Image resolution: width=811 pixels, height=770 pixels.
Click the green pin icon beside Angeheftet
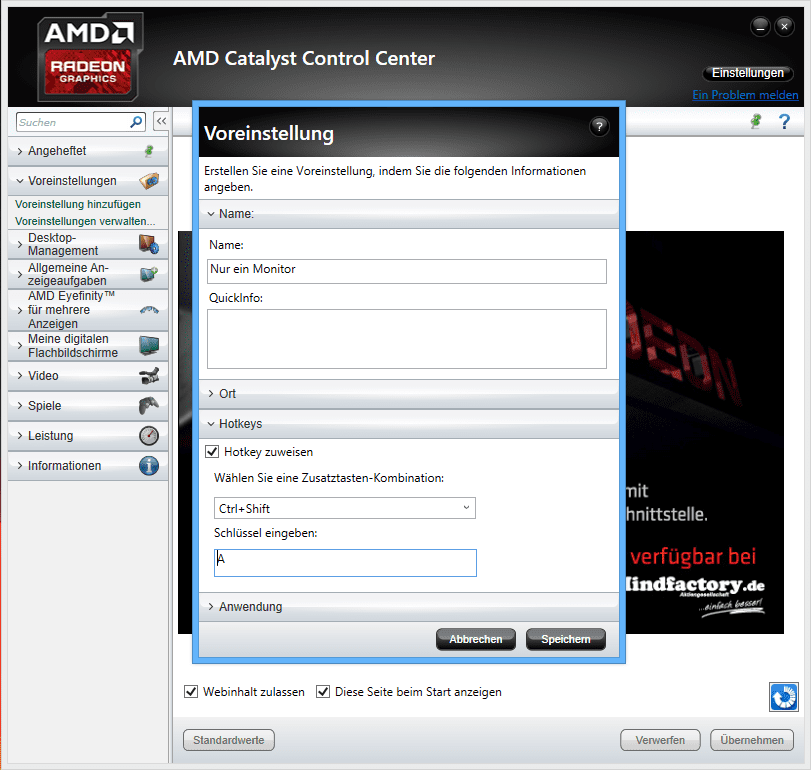[149, 151]
